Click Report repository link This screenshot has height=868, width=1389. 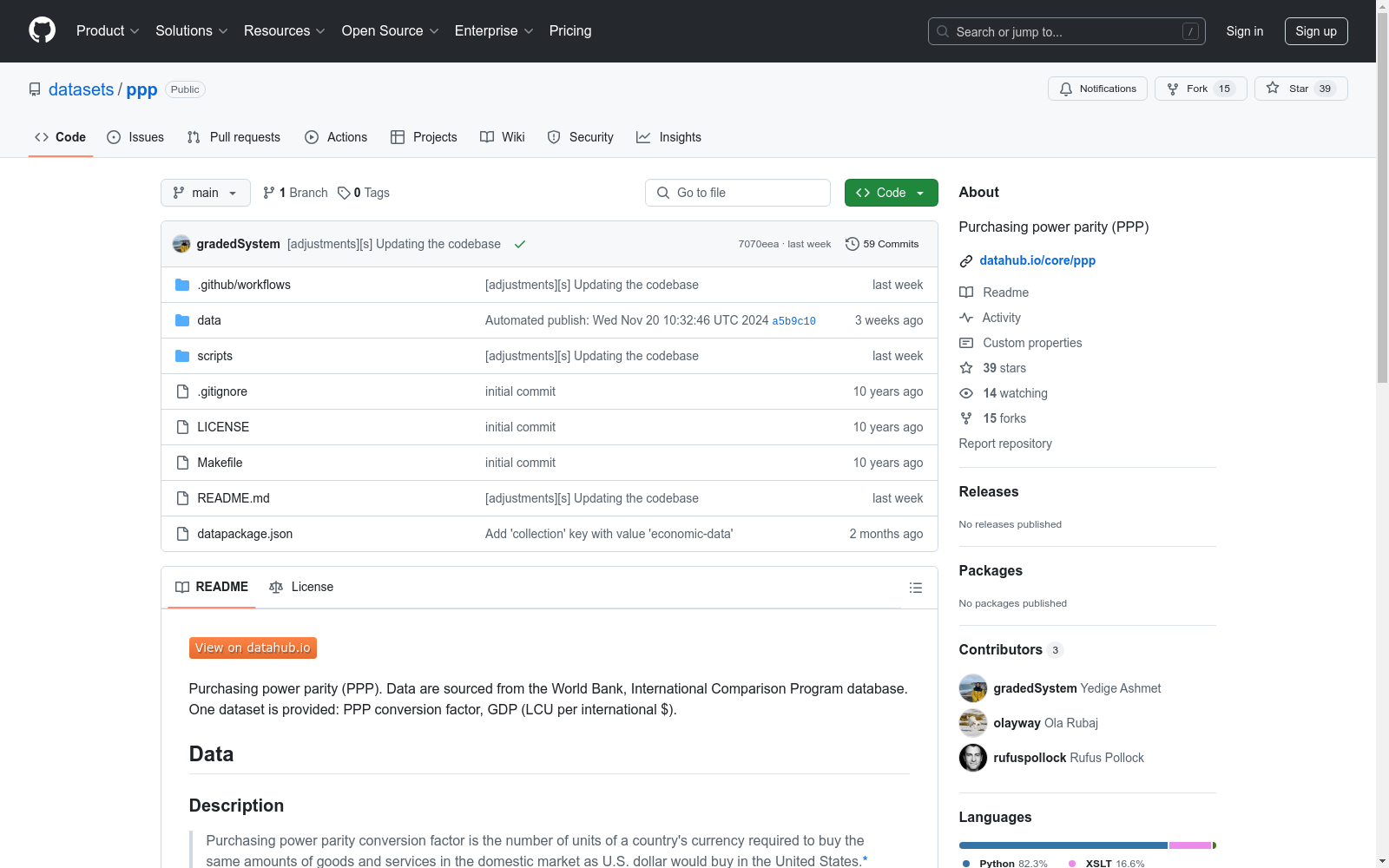[1005, 444]
